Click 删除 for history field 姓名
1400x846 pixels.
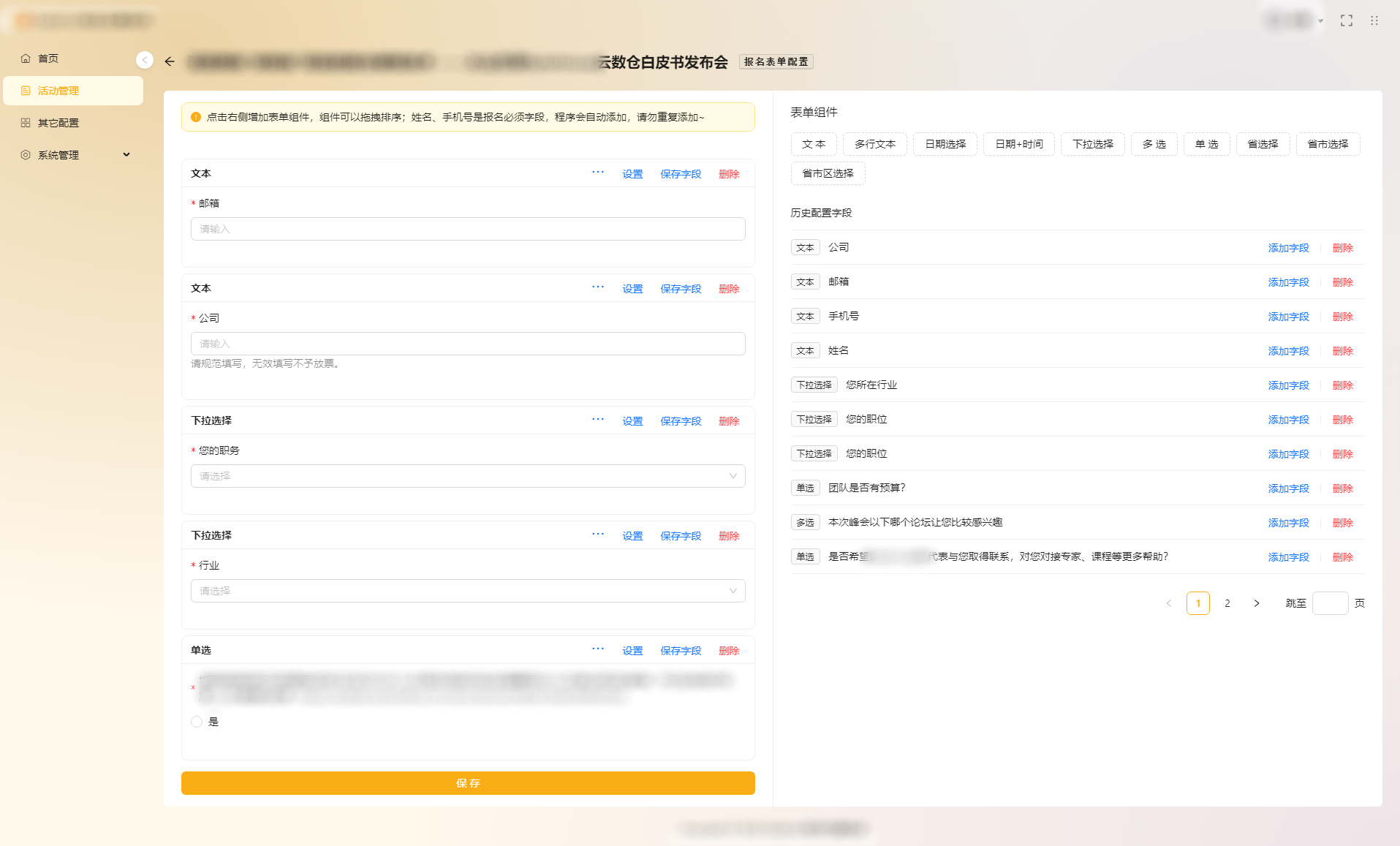click(x=1342, y=351)
